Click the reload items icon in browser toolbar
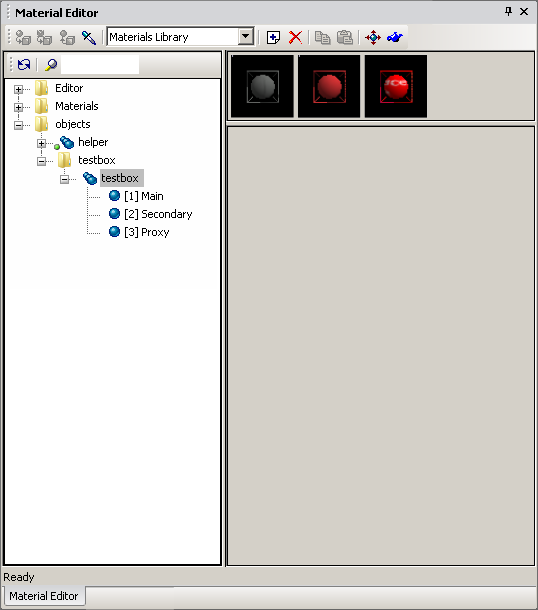Screen dimensions: 538x610 pos(24,65)
